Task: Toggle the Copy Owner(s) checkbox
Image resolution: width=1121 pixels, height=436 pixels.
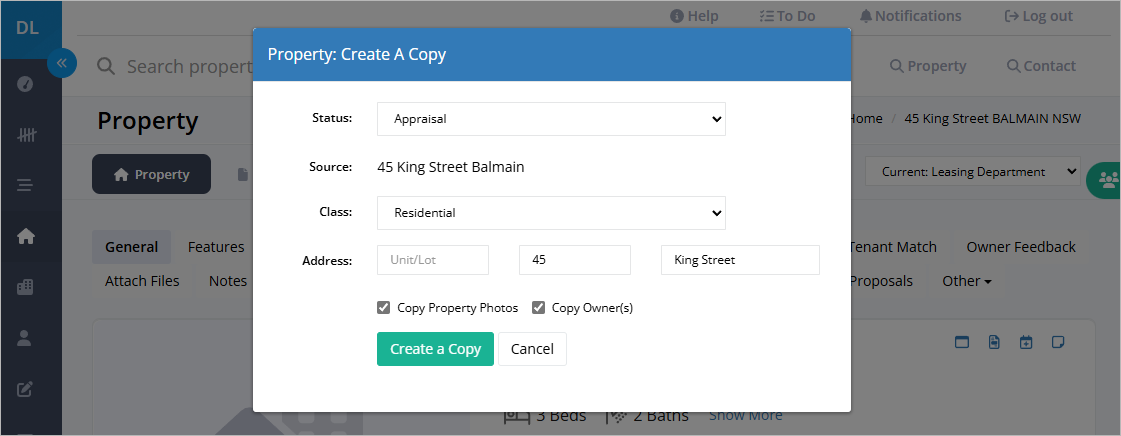Action: (x=538, y=308)
